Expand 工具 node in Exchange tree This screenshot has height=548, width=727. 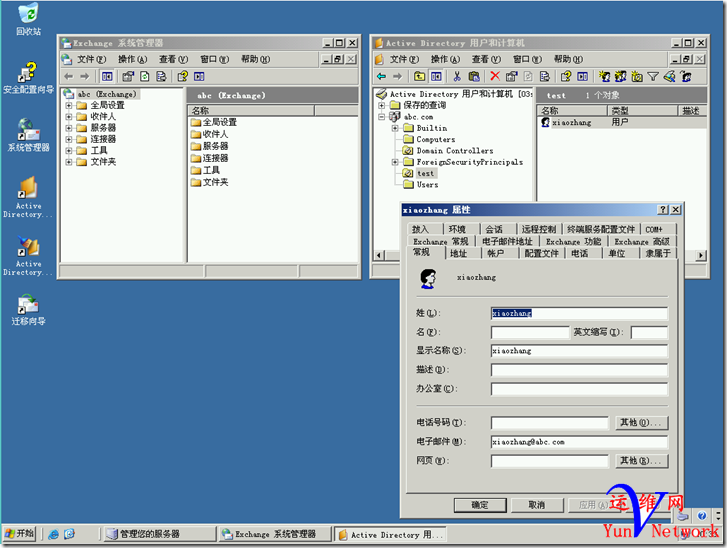69,151
